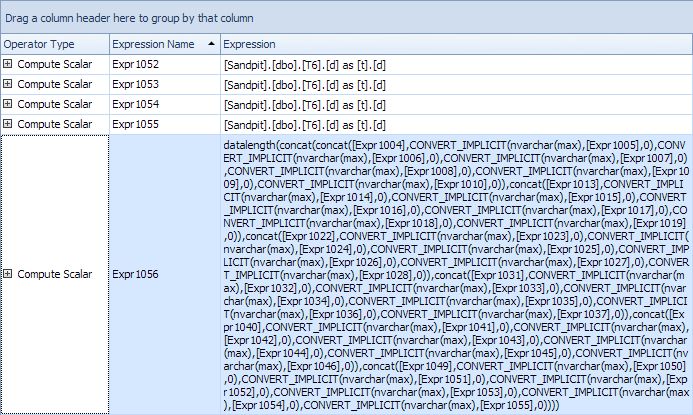Image resolution: width=693 pixels, height=415 pixels.
Task: Select the Expr1052 expression name cell
Action: pyautogui.click(x=136, y=64)
